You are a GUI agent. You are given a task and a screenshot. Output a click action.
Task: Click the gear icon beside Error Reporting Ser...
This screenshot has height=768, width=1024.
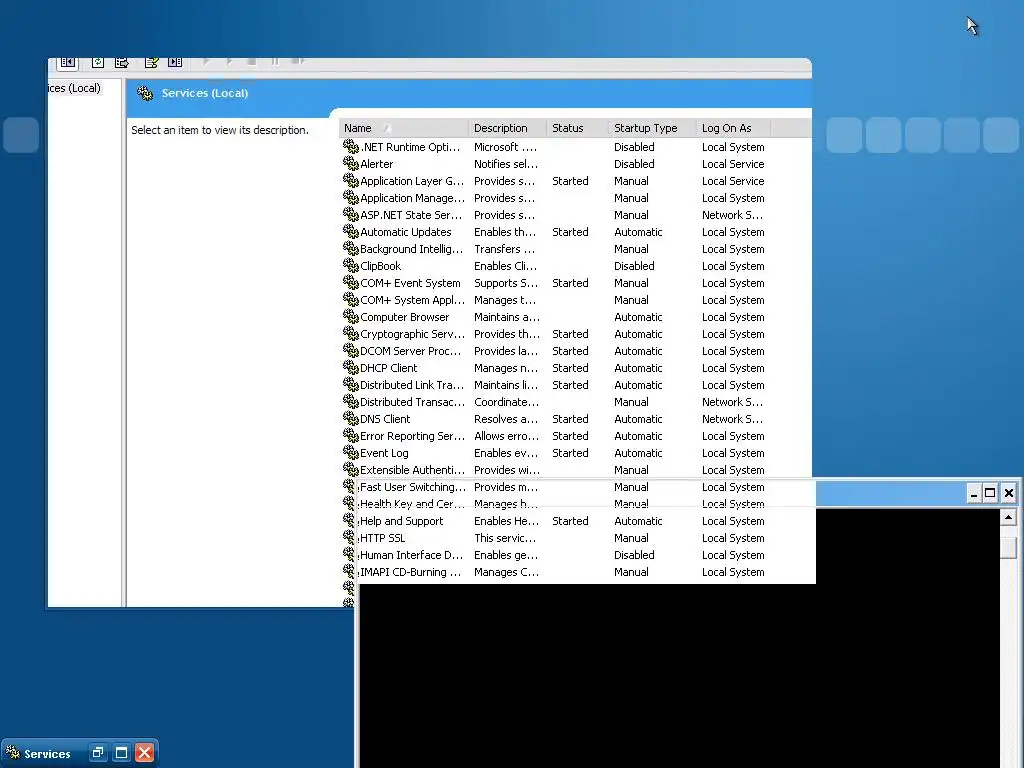click(351, 436)
